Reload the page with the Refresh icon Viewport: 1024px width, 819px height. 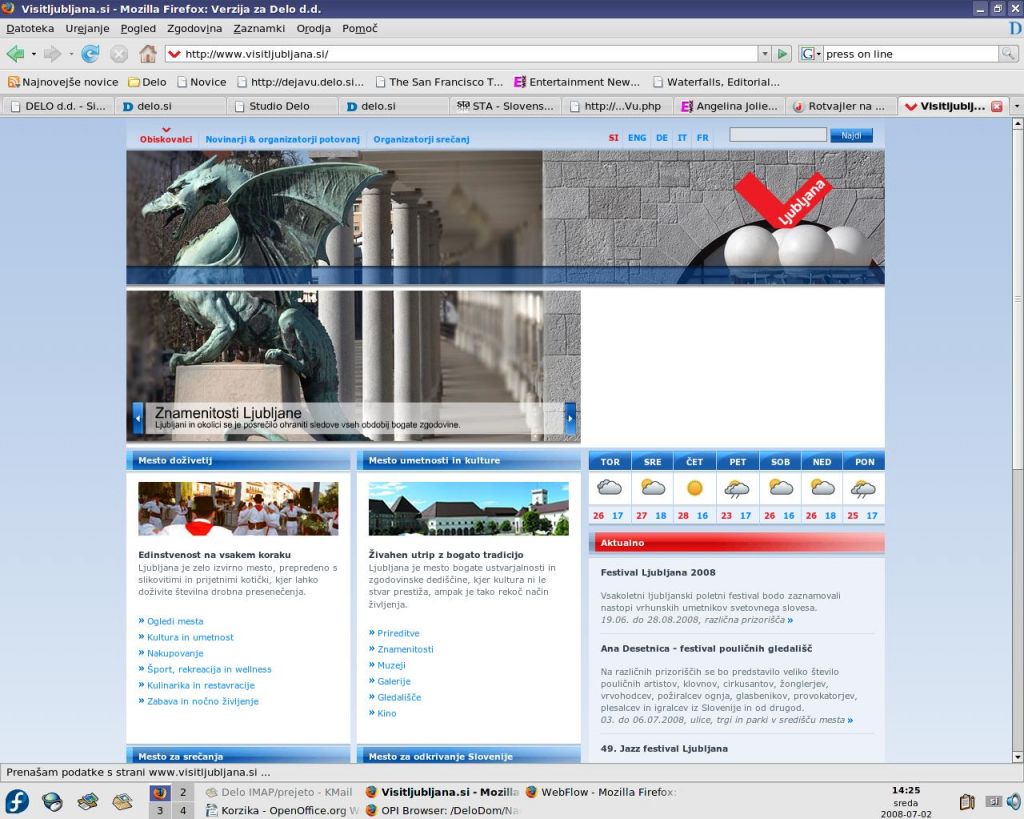coord(89,54)
